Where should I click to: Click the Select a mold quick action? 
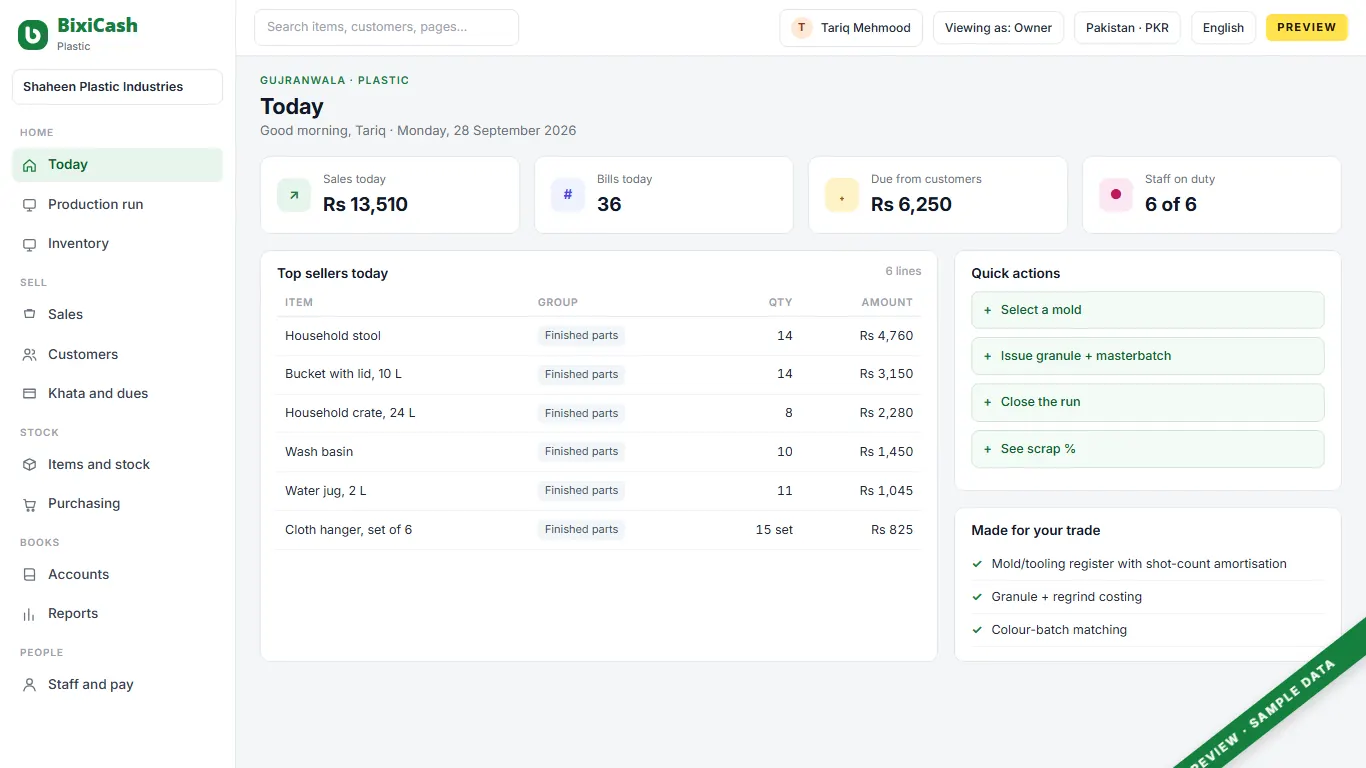pos(1148,310)
